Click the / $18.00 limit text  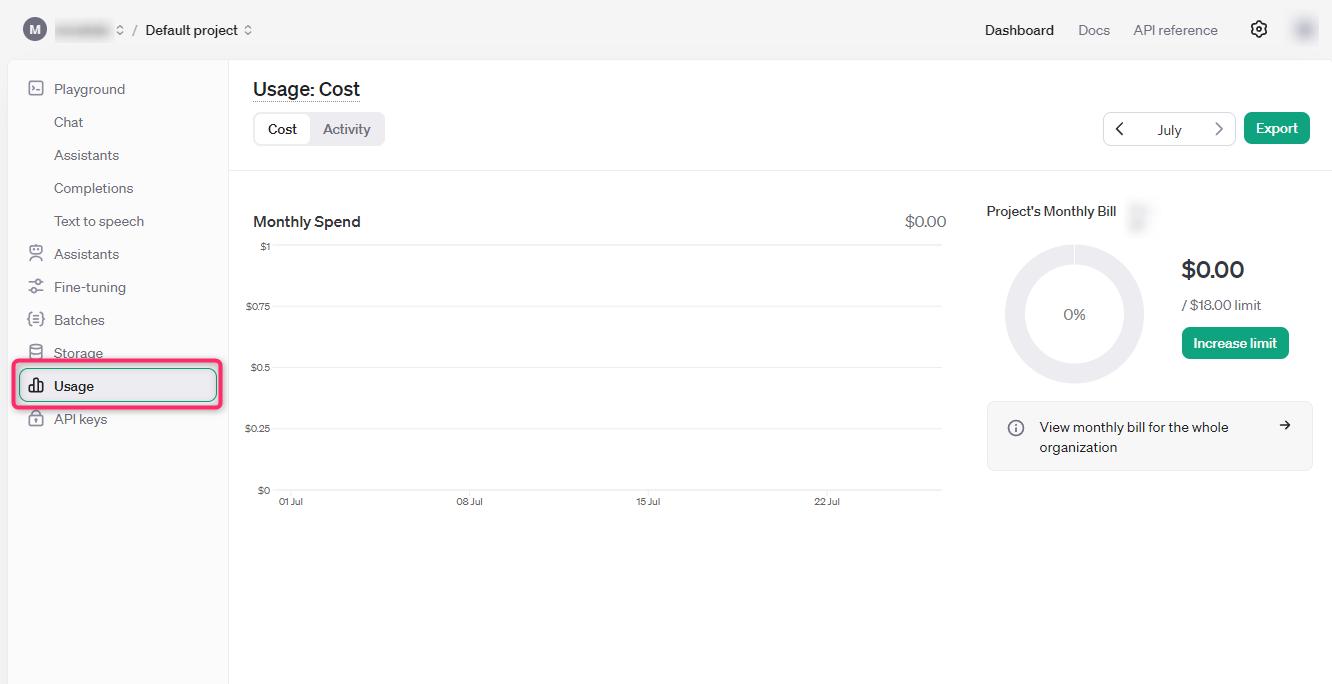coord(1222,305)
